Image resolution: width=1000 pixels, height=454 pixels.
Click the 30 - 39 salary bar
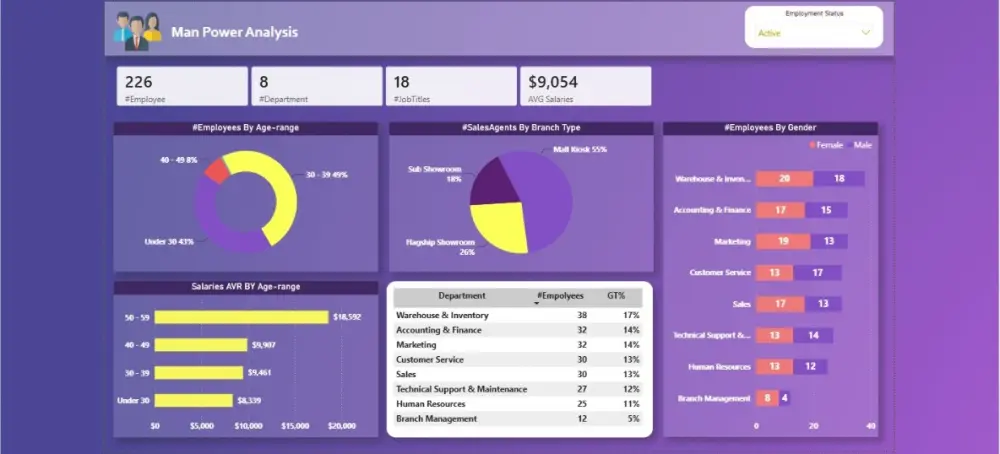198,372
